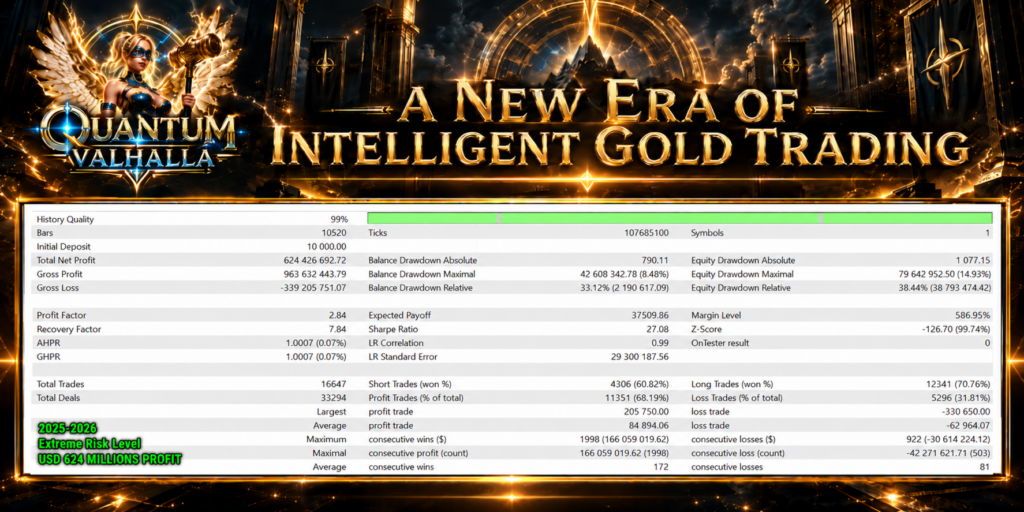Click the Equity Drawdown Absolute value '1 077.15'

(972, 261)
